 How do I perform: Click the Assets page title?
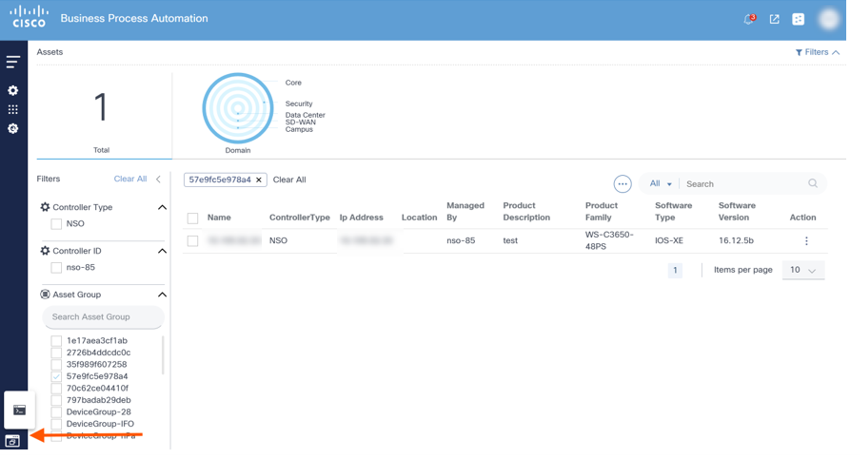point(50,52)
